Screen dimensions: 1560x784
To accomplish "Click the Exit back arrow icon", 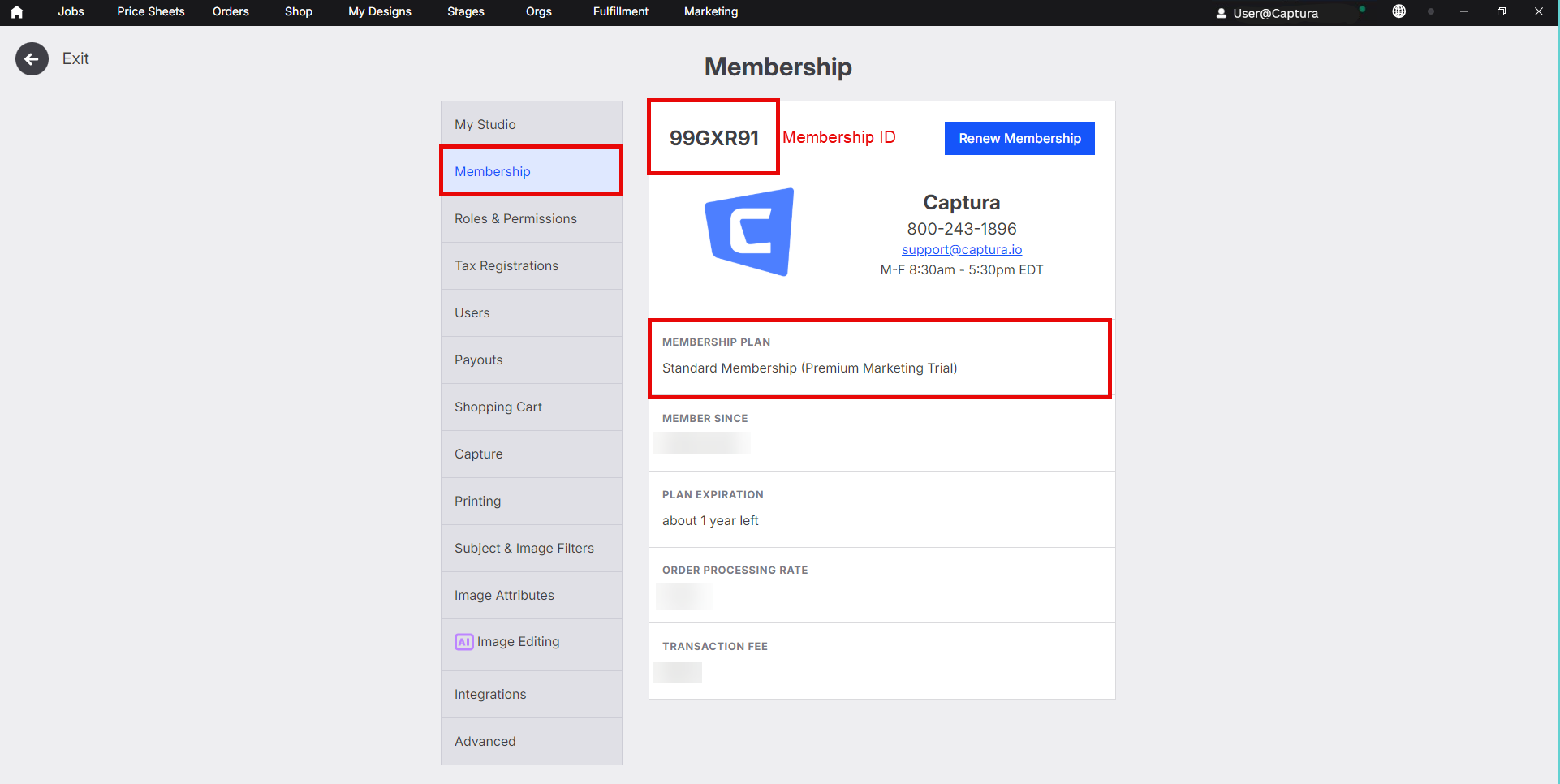I will tap(32, 59).
